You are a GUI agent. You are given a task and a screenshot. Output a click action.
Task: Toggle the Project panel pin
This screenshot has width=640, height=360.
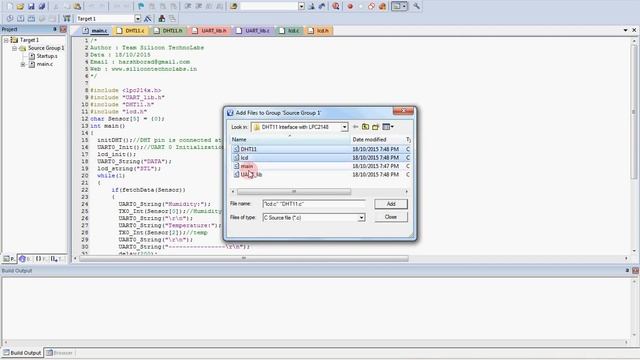click(x=55, y=29)
